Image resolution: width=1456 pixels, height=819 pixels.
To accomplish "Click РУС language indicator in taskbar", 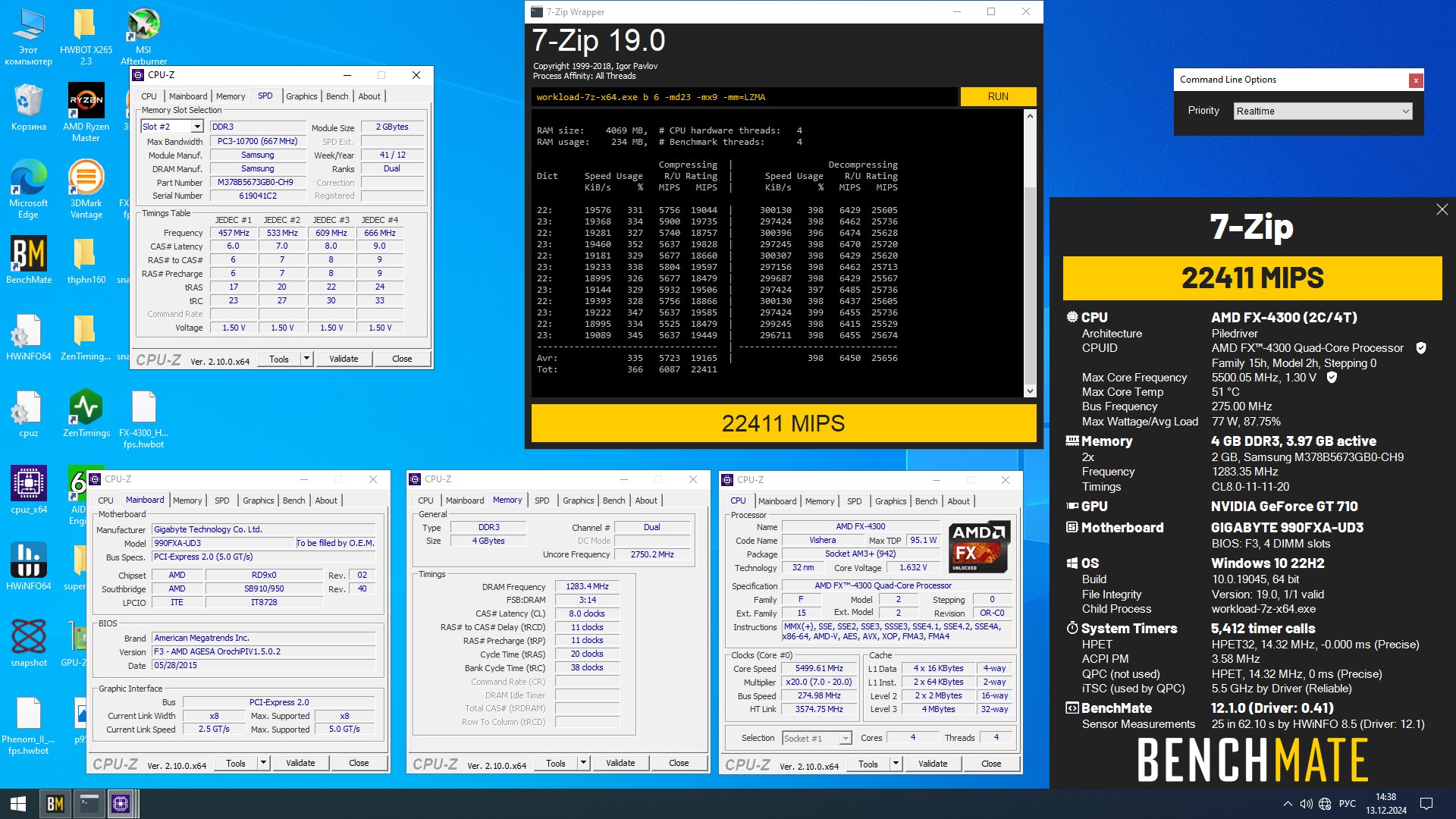I will 1348,804.
